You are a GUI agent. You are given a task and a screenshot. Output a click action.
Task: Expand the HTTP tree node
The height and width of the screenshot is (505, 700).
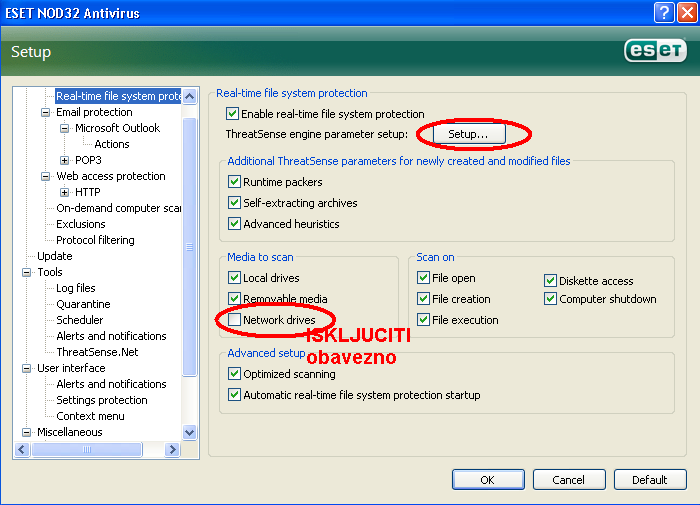pos(65,192)
